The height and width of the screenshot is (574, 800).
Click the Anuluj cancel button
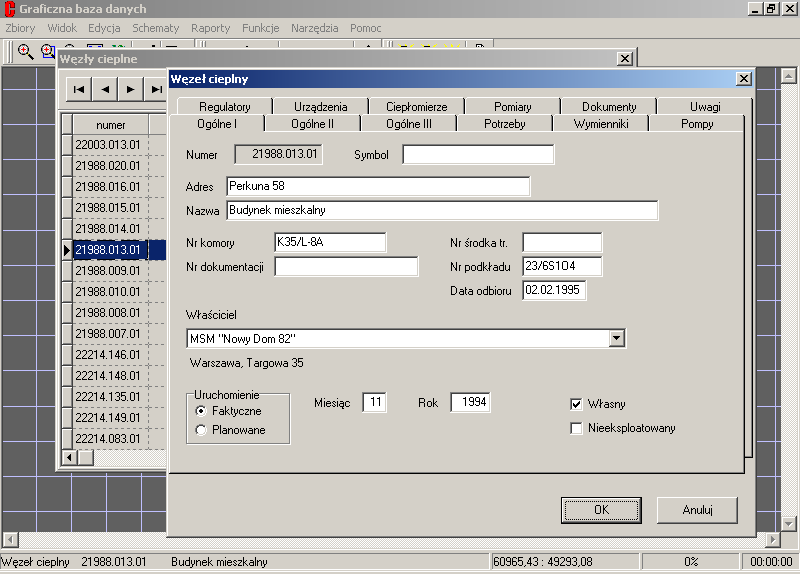click(697, 509)
